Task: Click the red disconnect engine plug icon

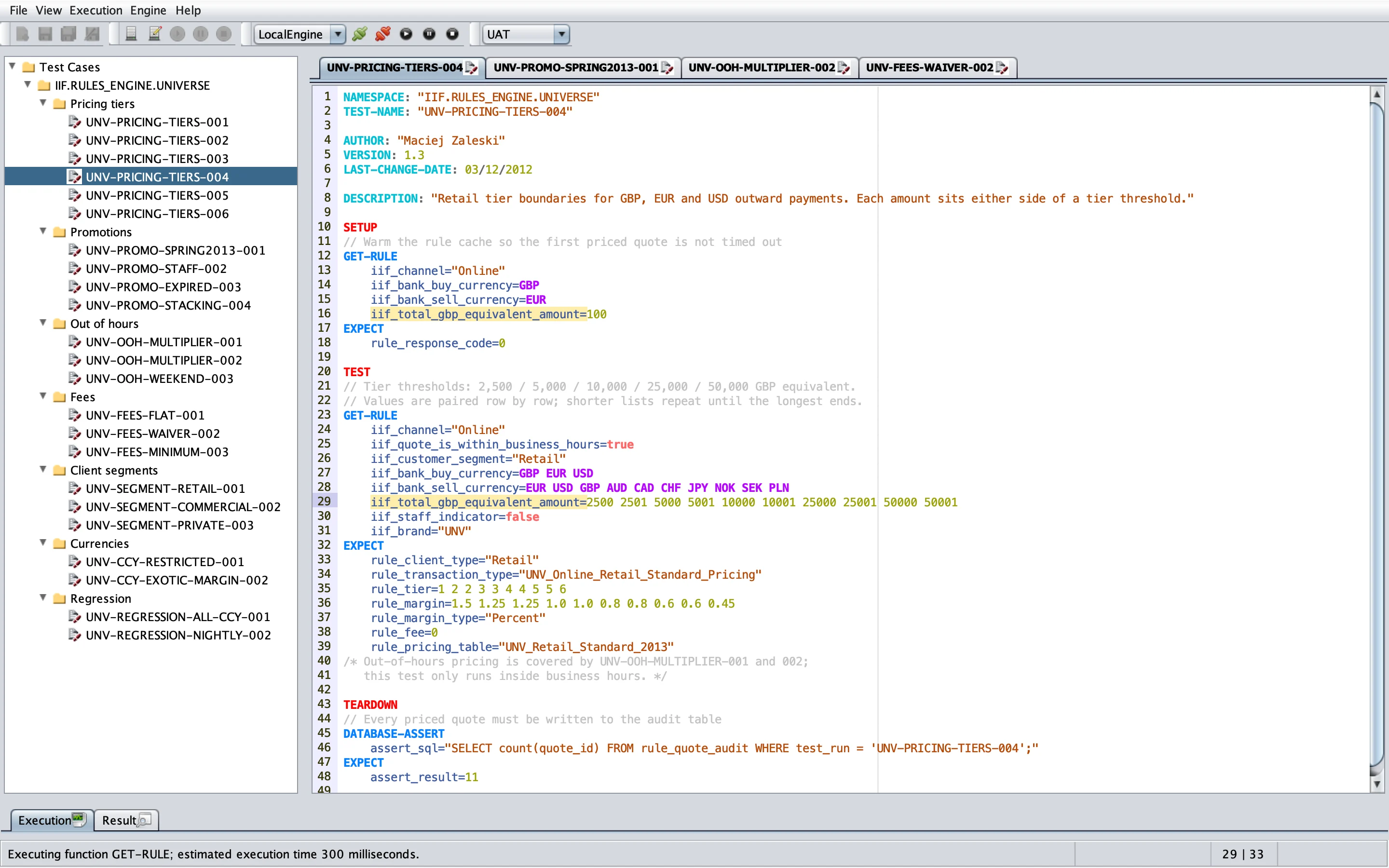Action: pyautogui.click(x=383, y=34)
